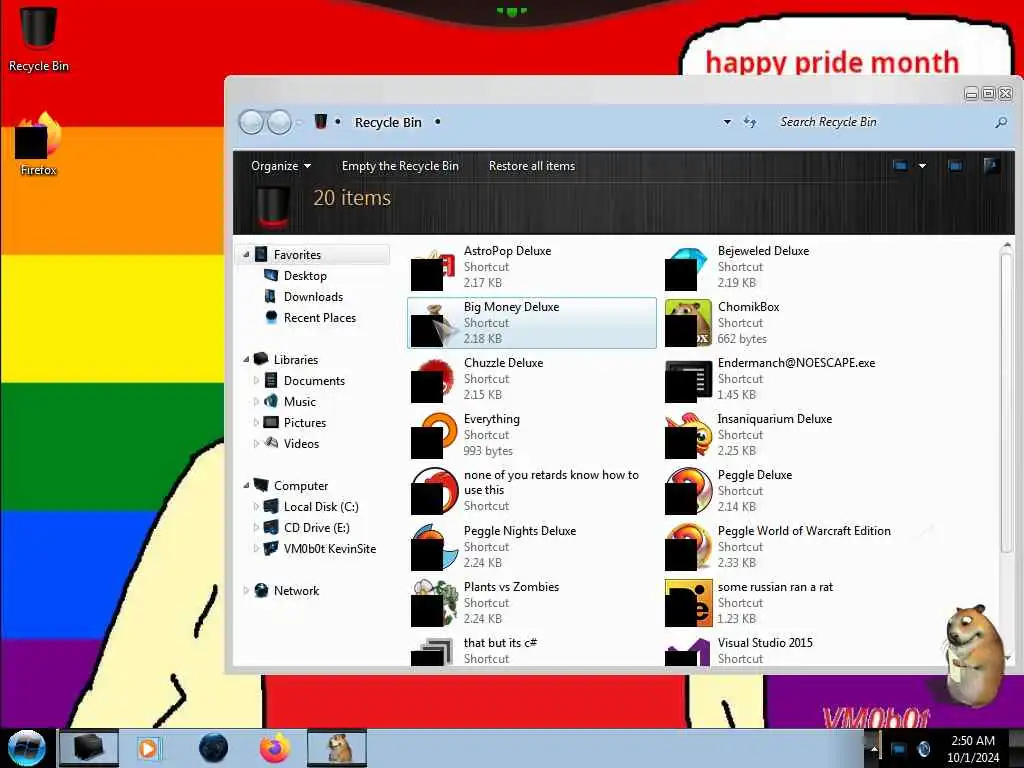Select the Peggle Nights Deluxe icon
Viewport: 1024px width, 768px height.
coord(434,547)
